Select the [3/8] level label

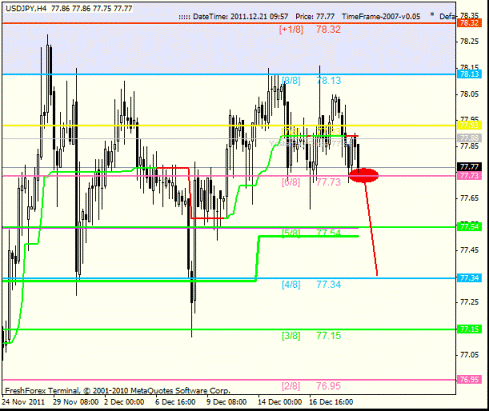291,336
